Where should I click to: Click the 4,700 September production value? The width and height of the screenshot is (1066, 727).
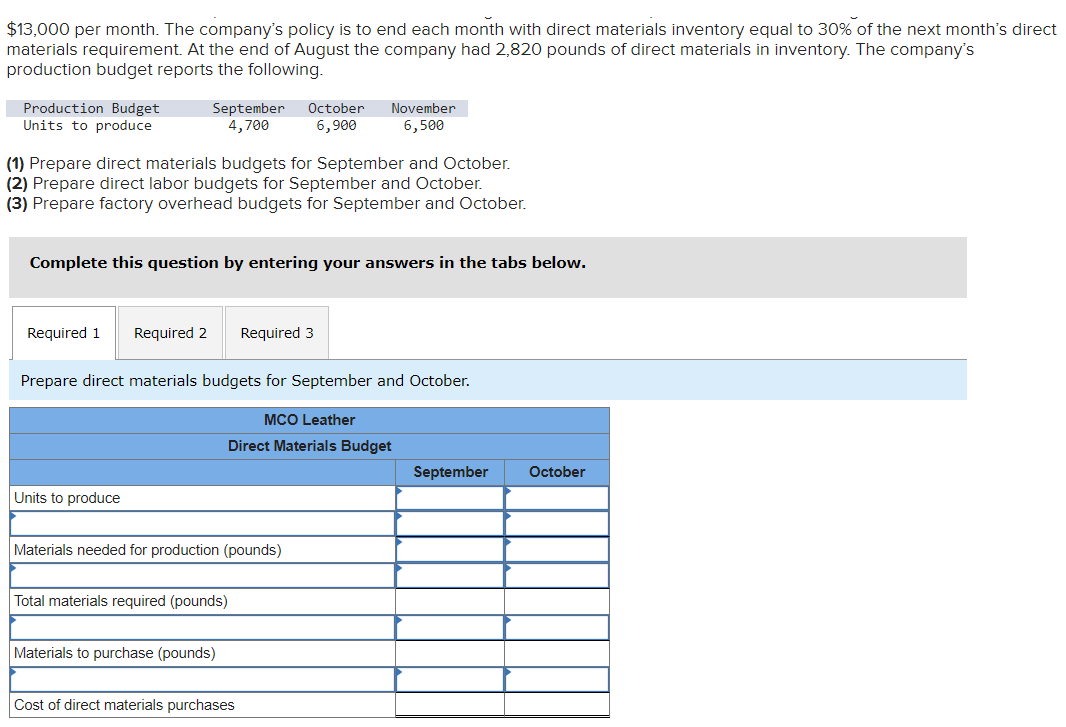[x=248, y=126]
